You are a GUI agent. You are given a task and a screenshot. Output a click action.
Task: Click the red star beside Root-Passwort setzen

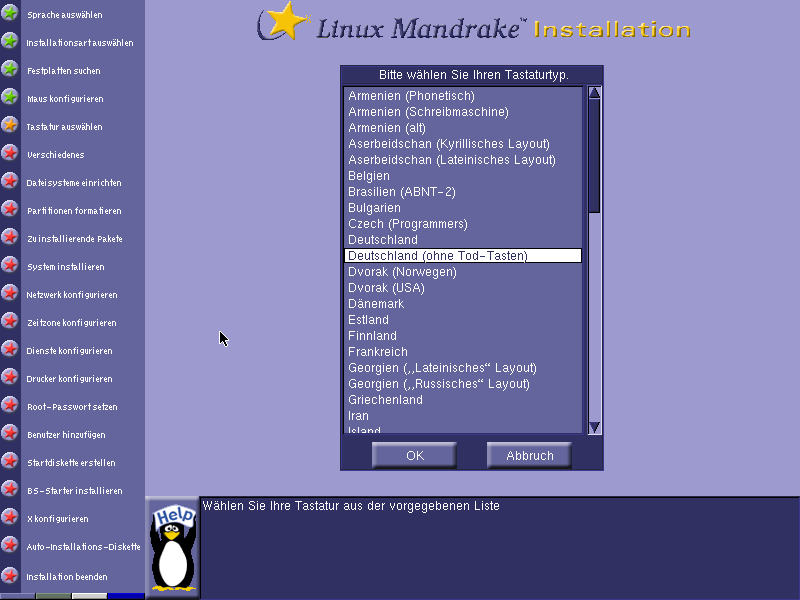click(x=10, y=406)
